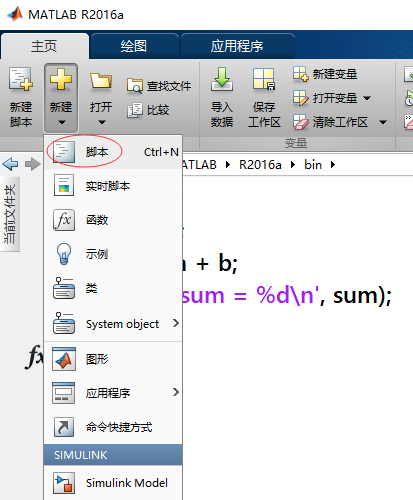This screenshot has width=413, height=500.
Task: Click Open Variable (打开变量) icon
Action: point(301,98)
